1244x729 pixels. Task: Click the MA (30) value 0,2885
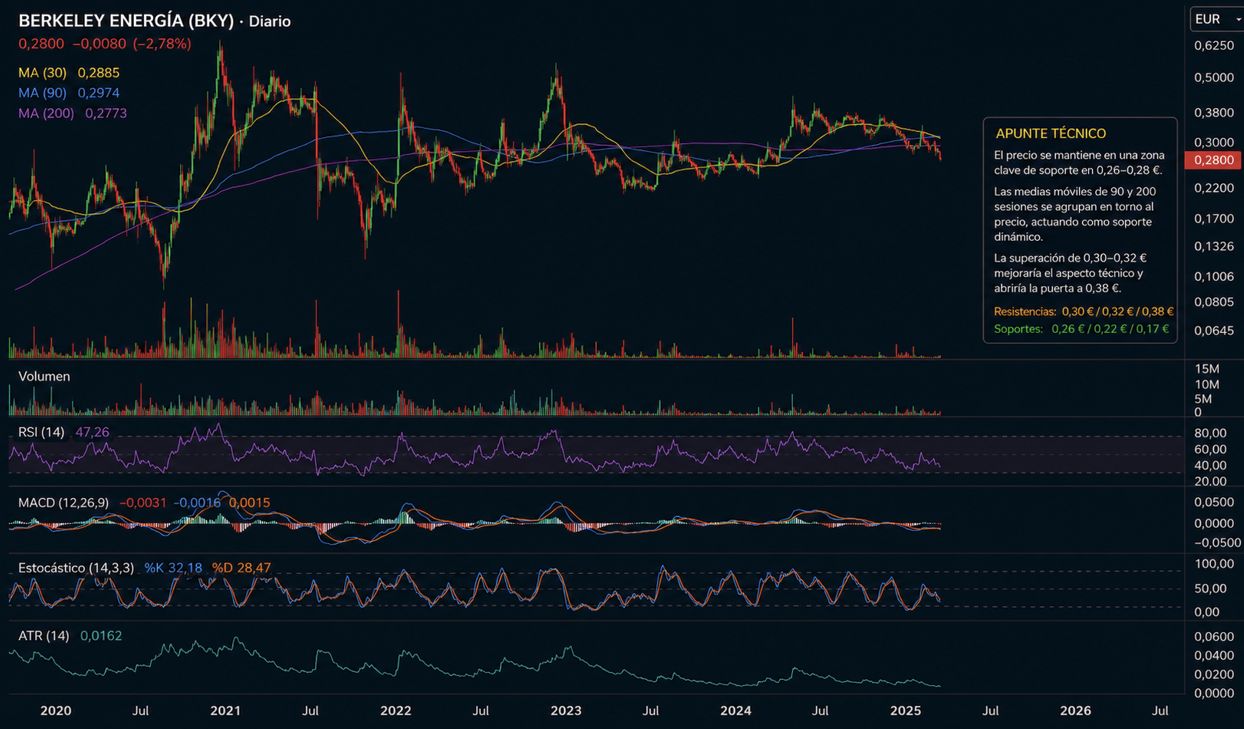pos(98,73)
